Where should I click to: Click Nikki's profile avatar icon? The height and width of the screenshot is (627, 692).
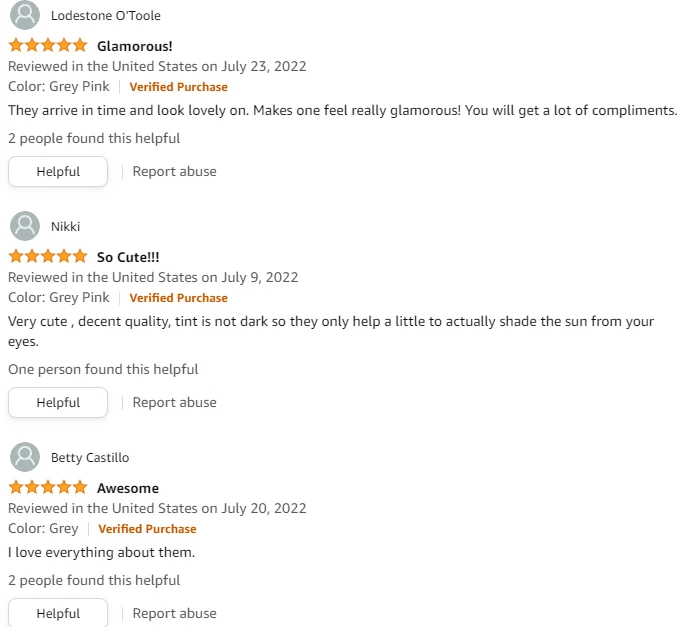[x=25, y=226]
